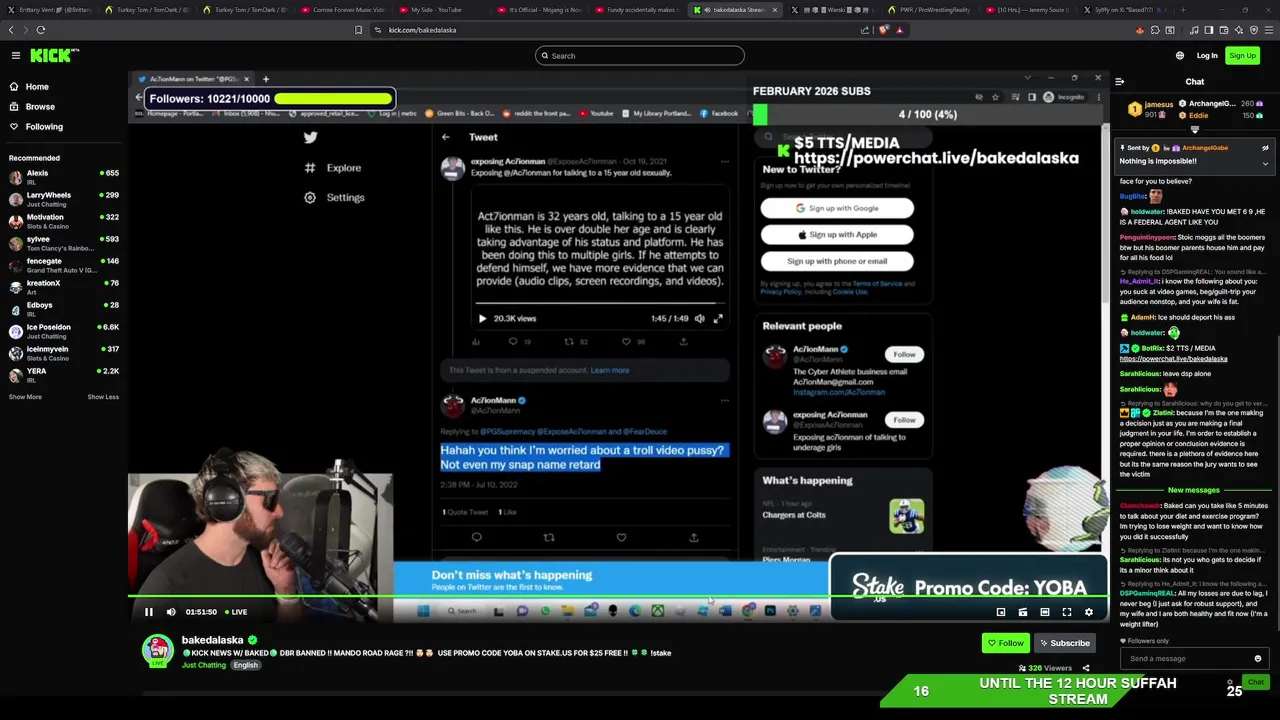Focus the Kick search box
The image size is (1280, 720).
coord(640,56)
